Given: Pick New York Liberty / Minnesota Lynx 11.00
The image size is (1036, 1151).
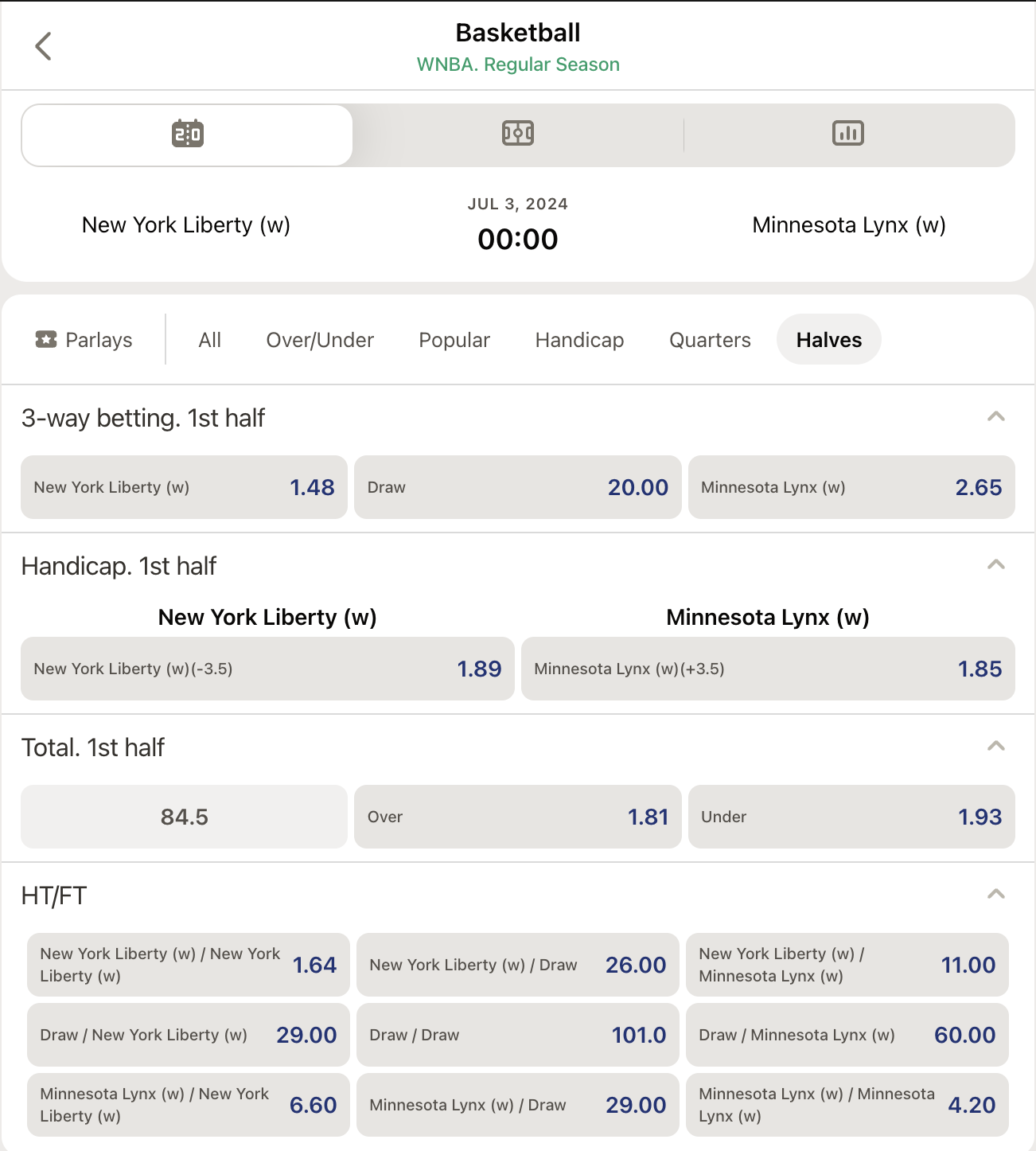Looking at the screenshot, I should (x=847, y=965).
